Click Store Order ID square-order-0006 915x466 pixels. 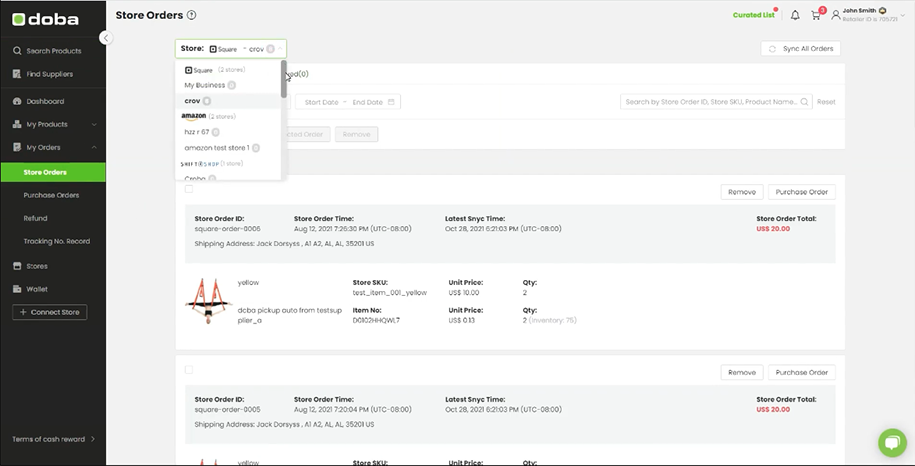(227, 229)
